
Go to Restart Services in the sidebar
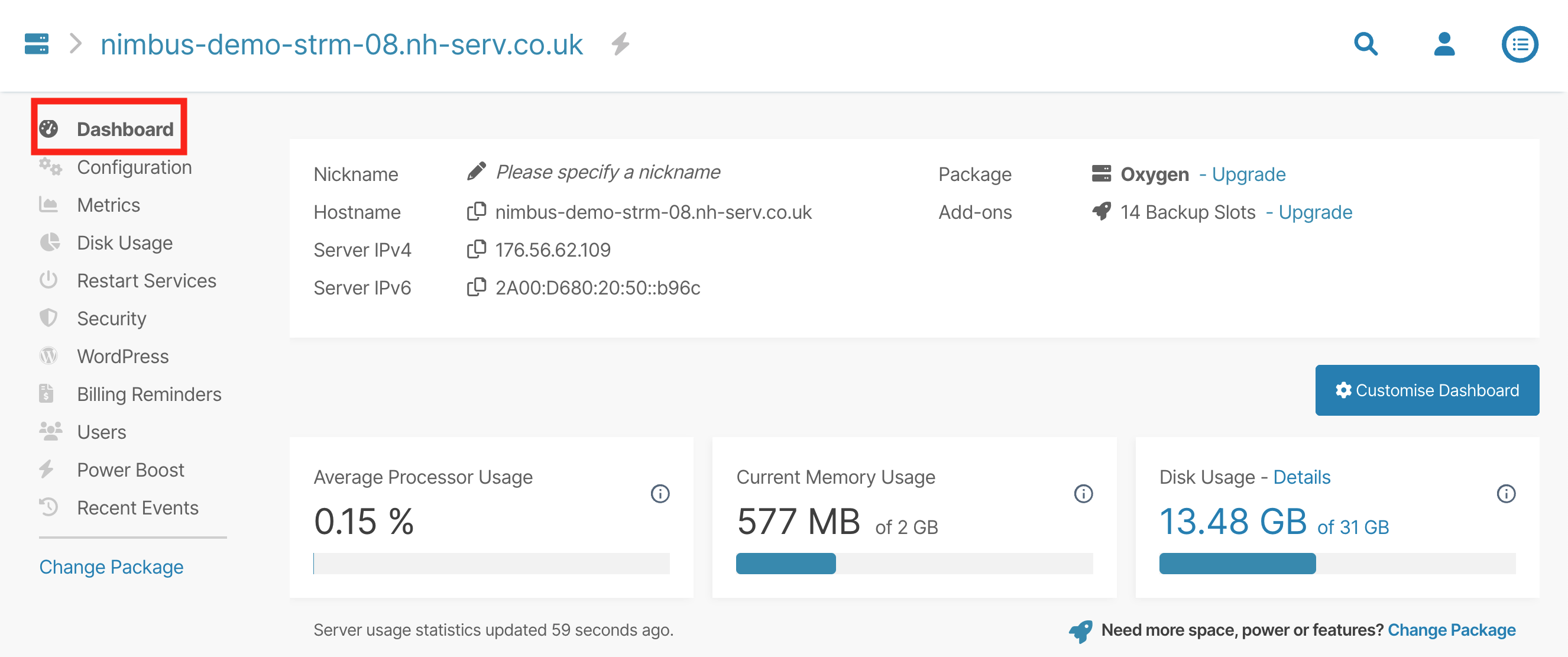pyautogui.click(x=146, y=281)
